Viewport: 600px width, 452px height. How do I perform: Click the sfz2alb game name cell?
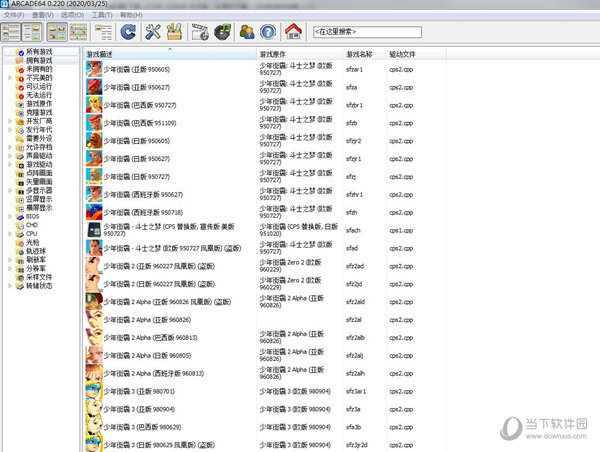coord(355,338)
